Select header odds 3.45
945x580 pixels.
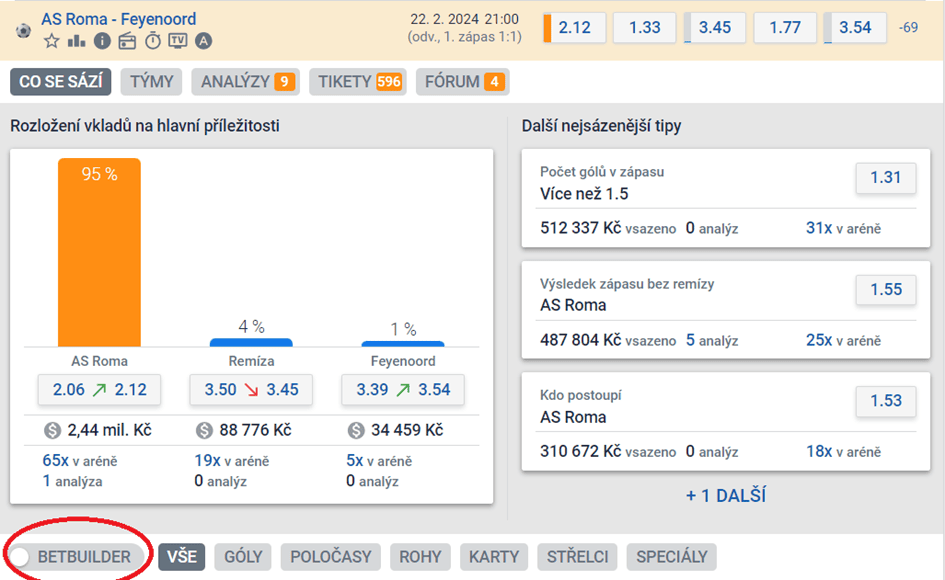(x=715, y=28)
